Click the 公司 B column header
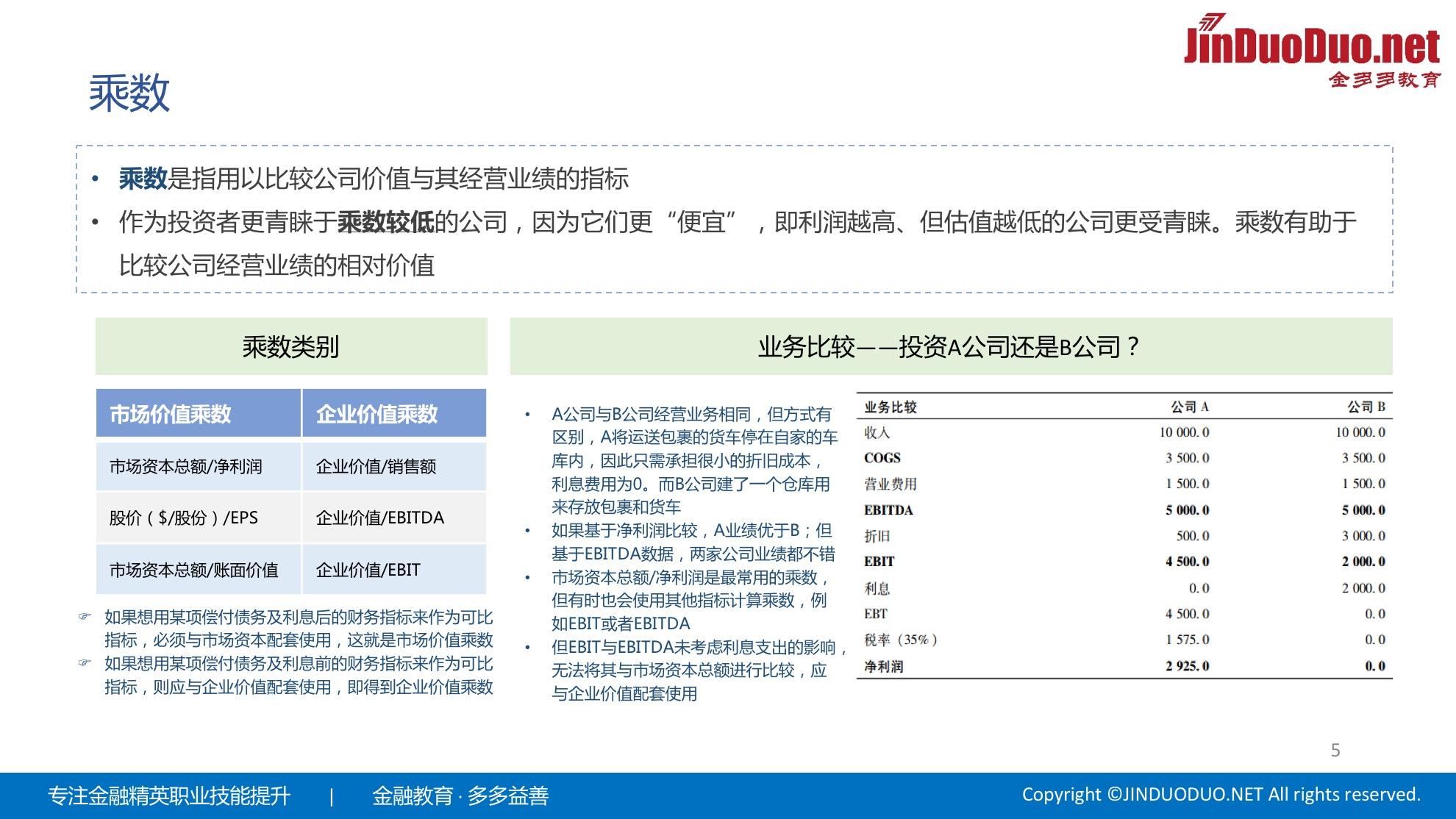 tap(1366, 407)
